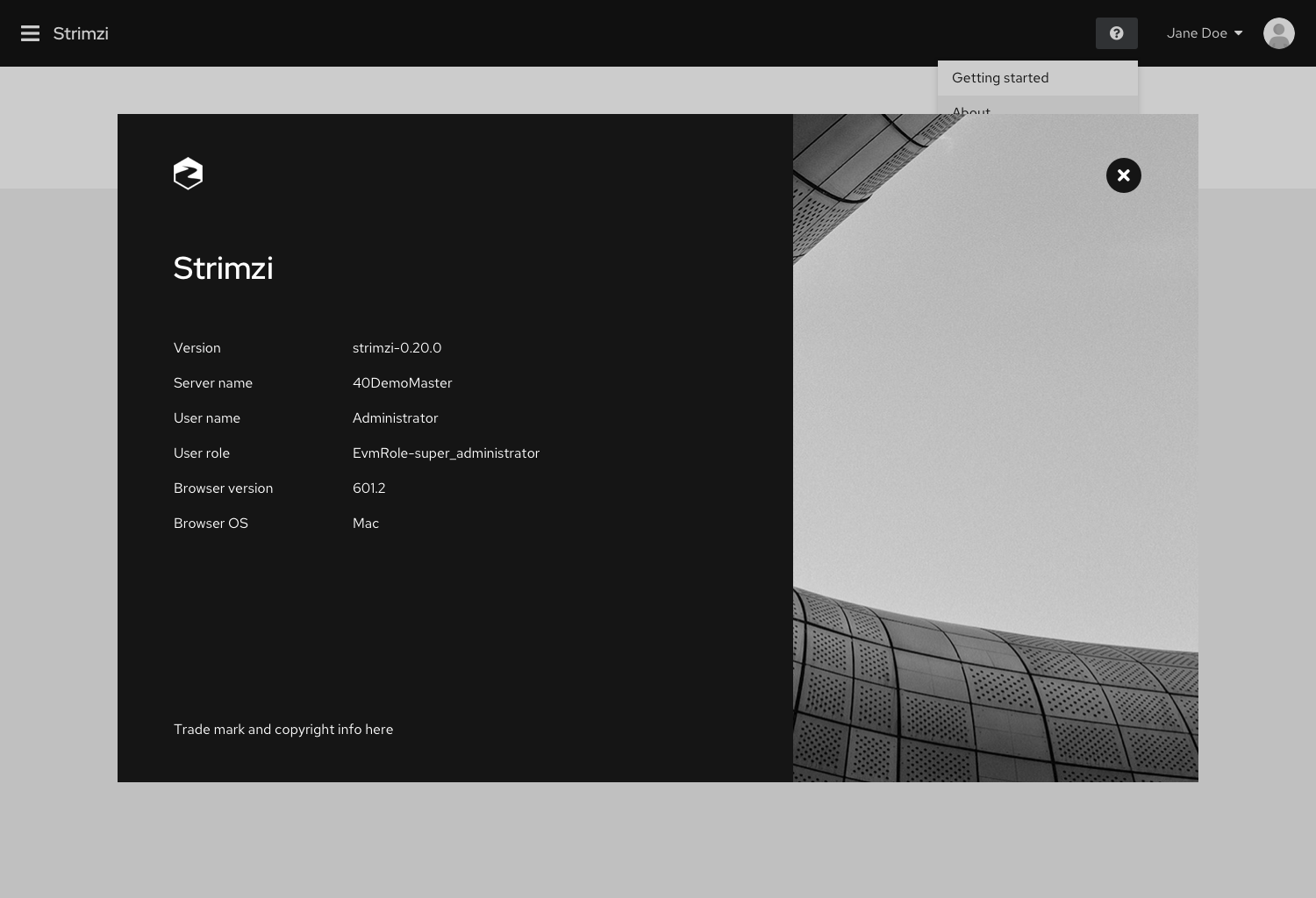Click the trade mark and copyright link
1316x898 pixels.
(x=283, y=729)
